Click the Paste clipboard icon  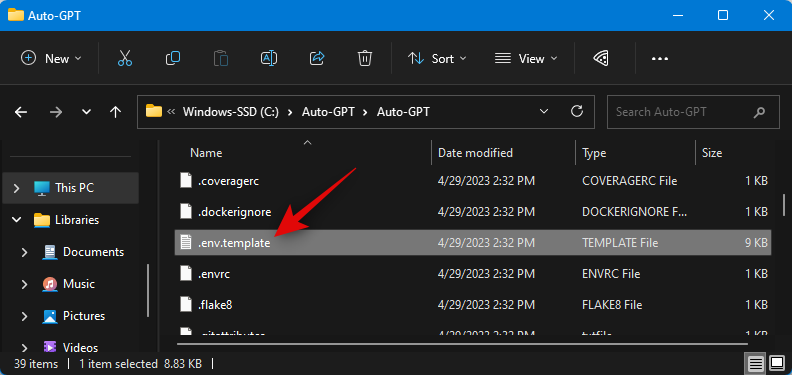click(x=221, y=59)
